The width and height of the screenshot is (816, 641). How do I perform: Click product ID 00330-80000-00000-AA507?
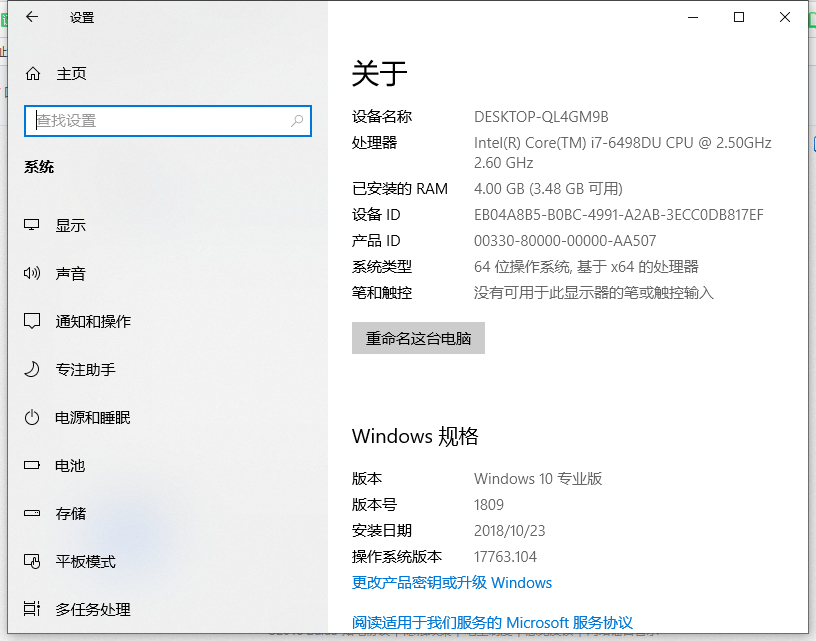tap(565, 241)
